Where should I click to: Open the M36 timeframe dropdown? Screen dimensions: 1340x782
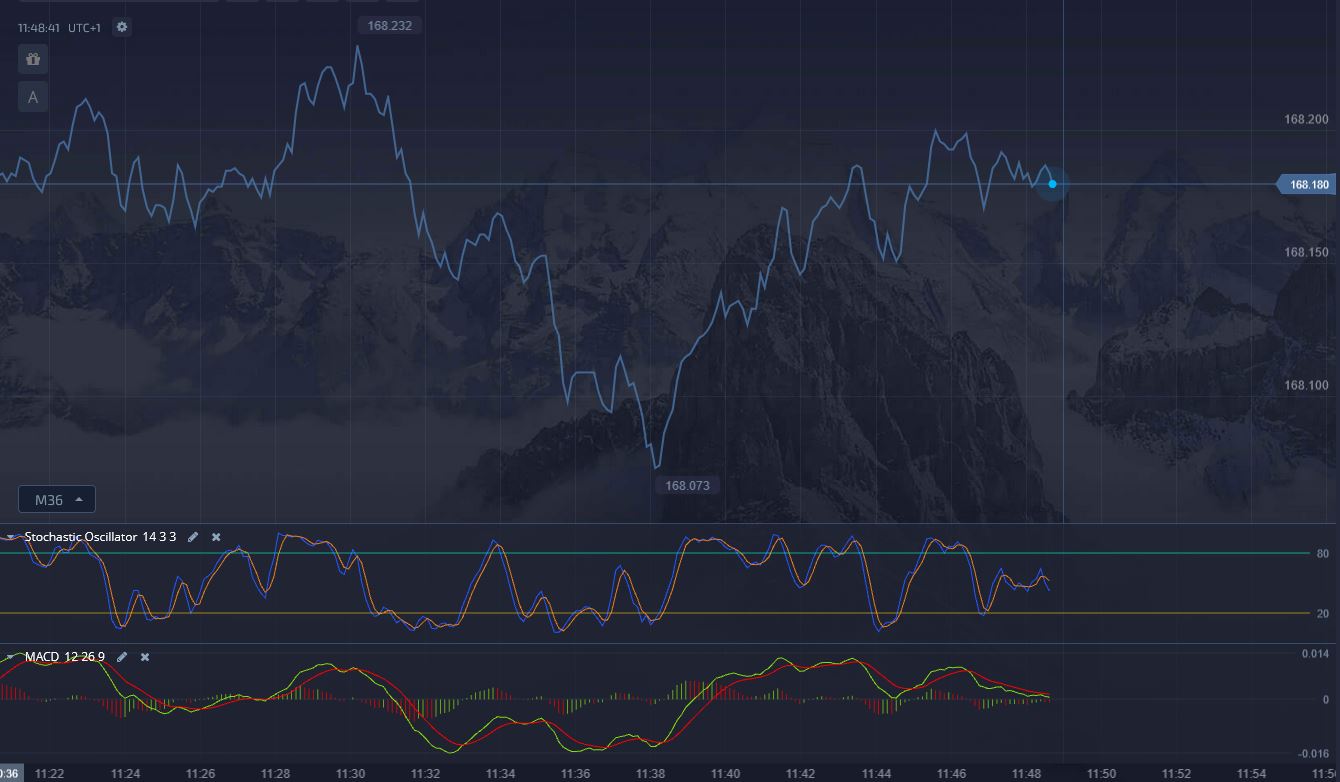click(x=57, y=499)
